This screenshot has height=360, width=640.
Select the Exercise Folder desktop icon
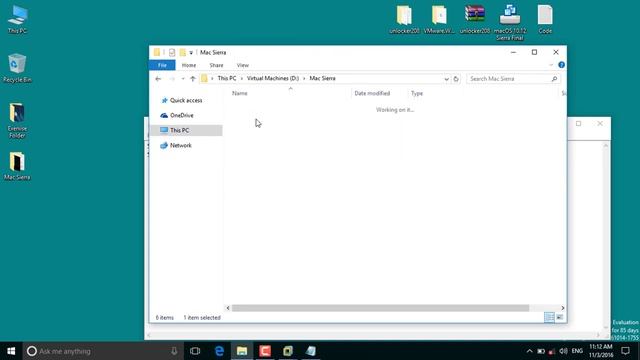point(17,120)
